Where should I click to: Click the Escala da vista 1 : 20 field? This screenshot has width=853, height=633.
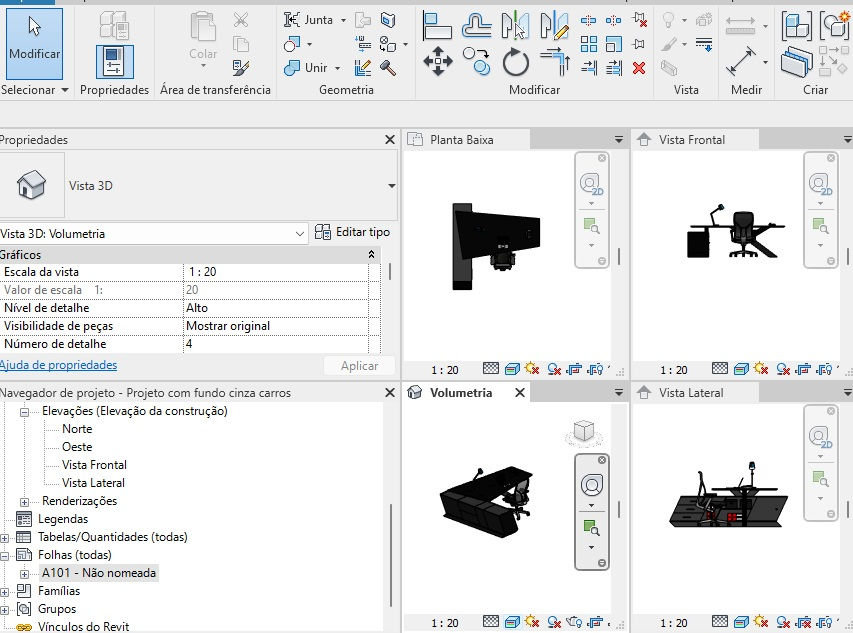(x=276, y=272)
